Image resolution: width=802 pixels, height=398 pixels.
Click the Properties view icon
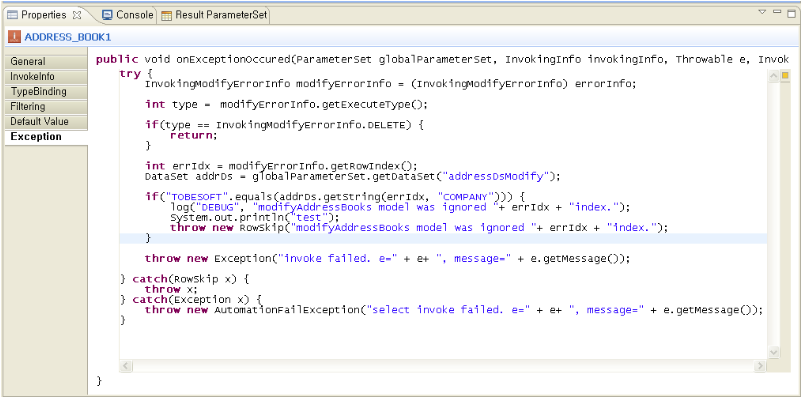(13, 15)
